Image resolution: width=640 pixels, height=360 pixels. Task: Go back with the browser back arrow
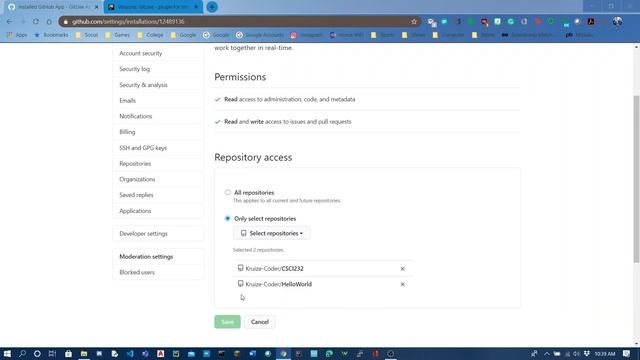(x=9, y=22)
